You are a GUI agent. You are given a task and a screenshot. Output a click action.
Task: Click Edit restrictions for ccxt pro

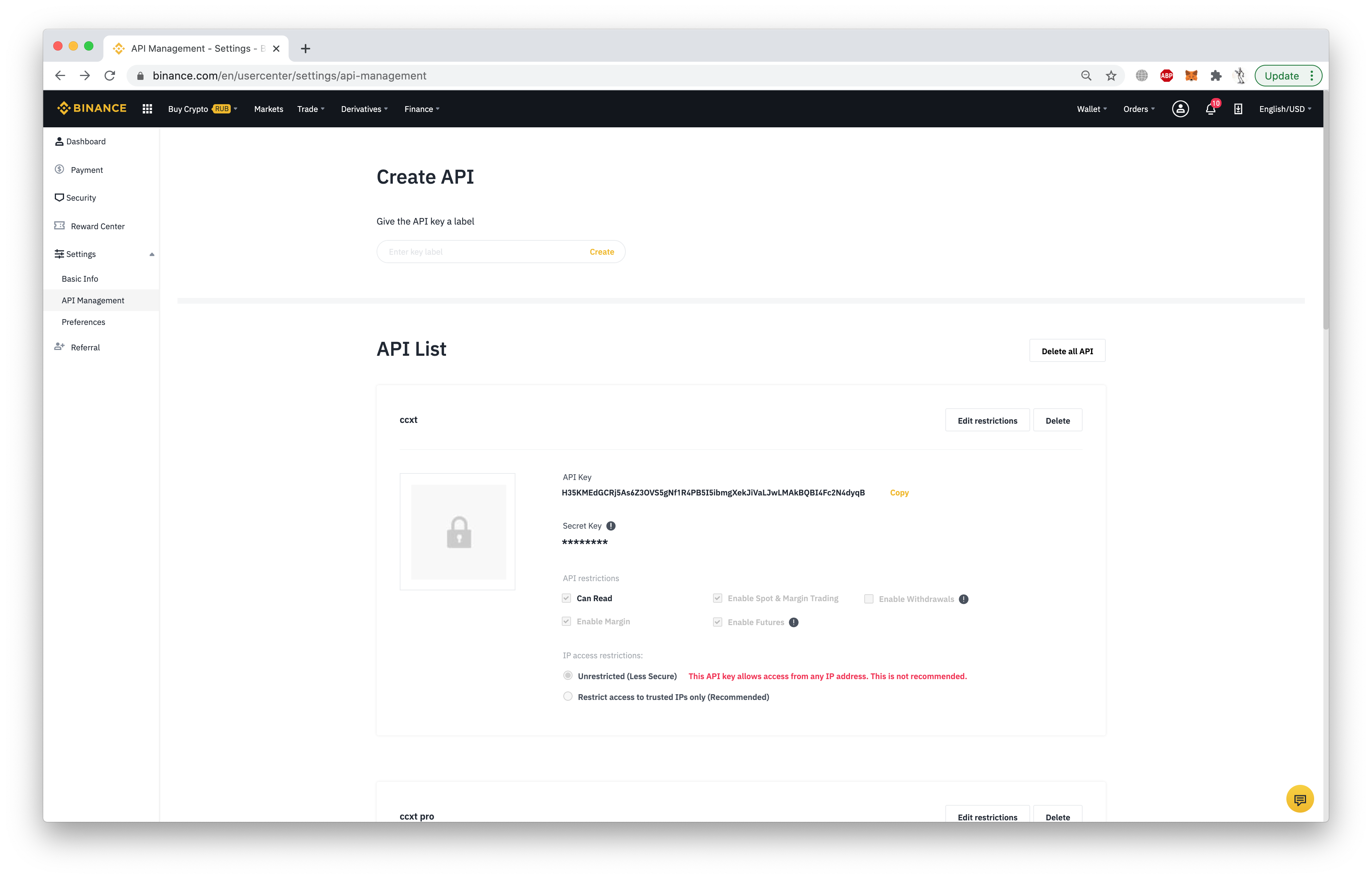(987, 815)
